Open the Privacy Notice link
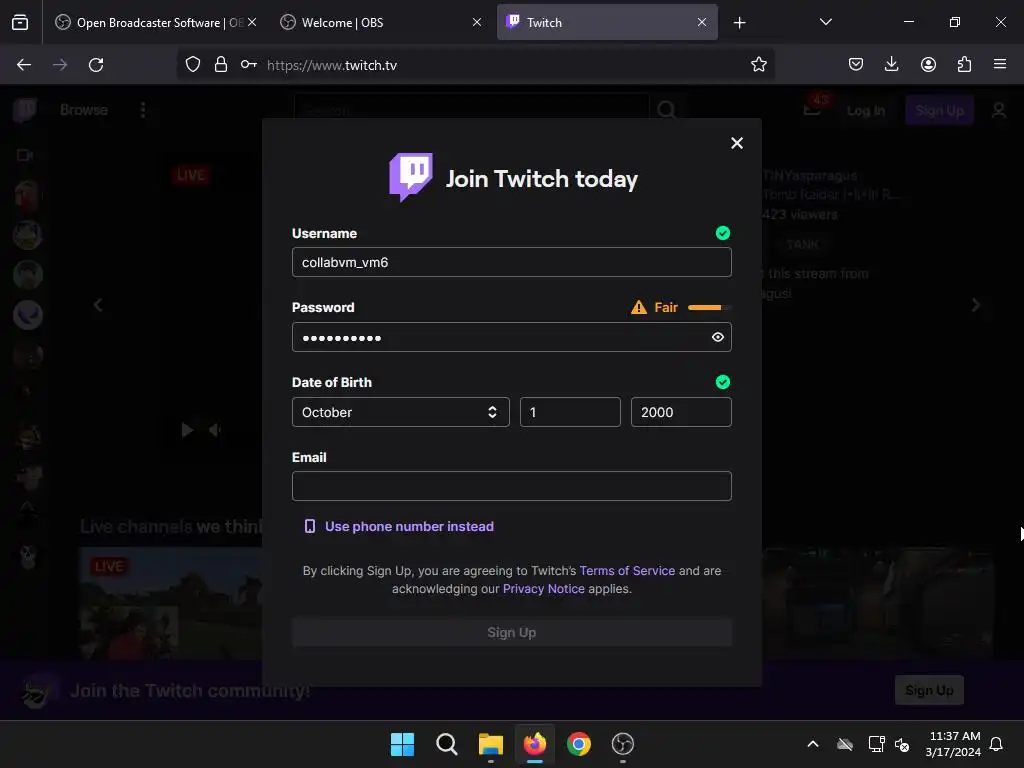Screen dimensions: 1024x768 point(543,589)
